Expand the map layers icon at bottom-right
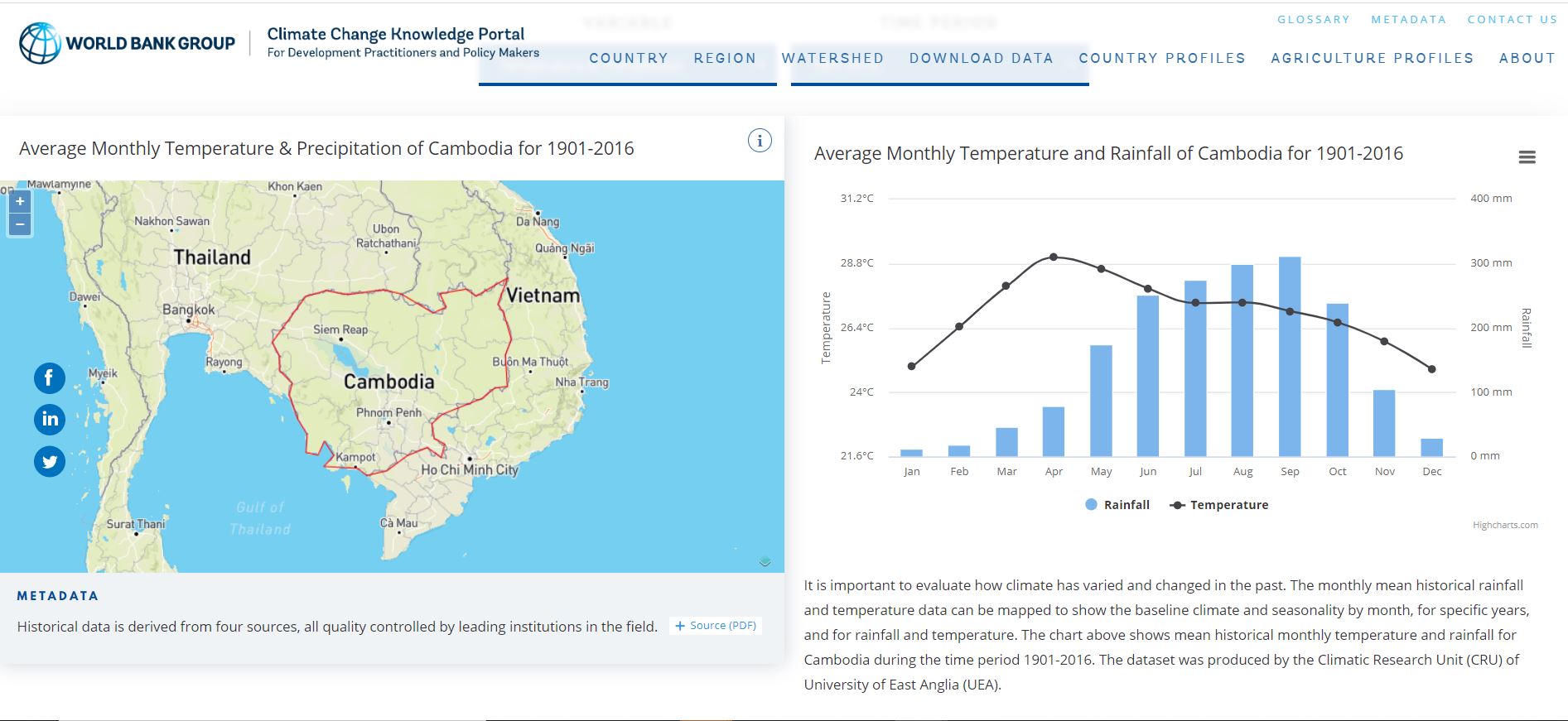The width and height of the screenshot is (1568, 721). pos(765,562)
